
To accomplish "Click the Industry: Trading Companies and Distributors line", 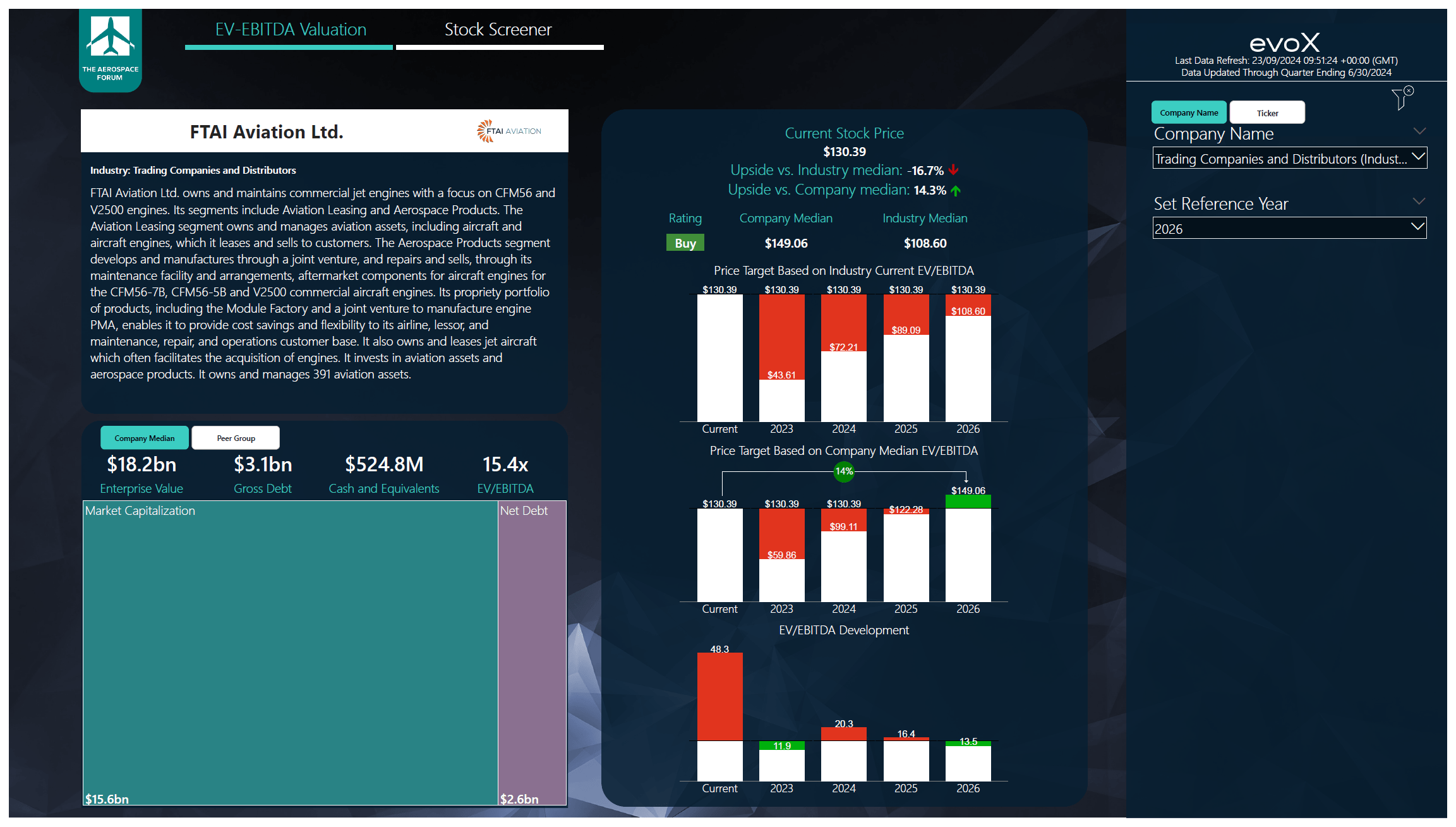I will tap(193, 171).
